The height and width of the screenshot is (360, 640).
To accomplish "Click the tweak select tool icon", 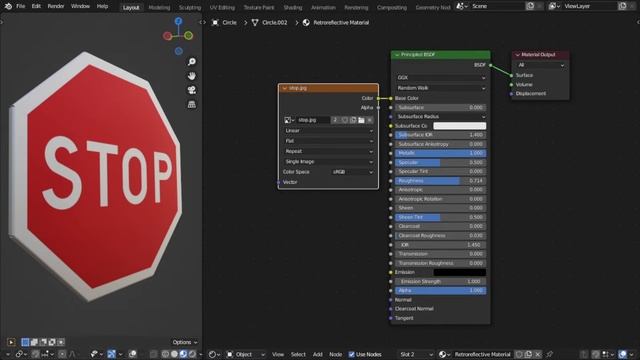I will click(x=11, y=342).
